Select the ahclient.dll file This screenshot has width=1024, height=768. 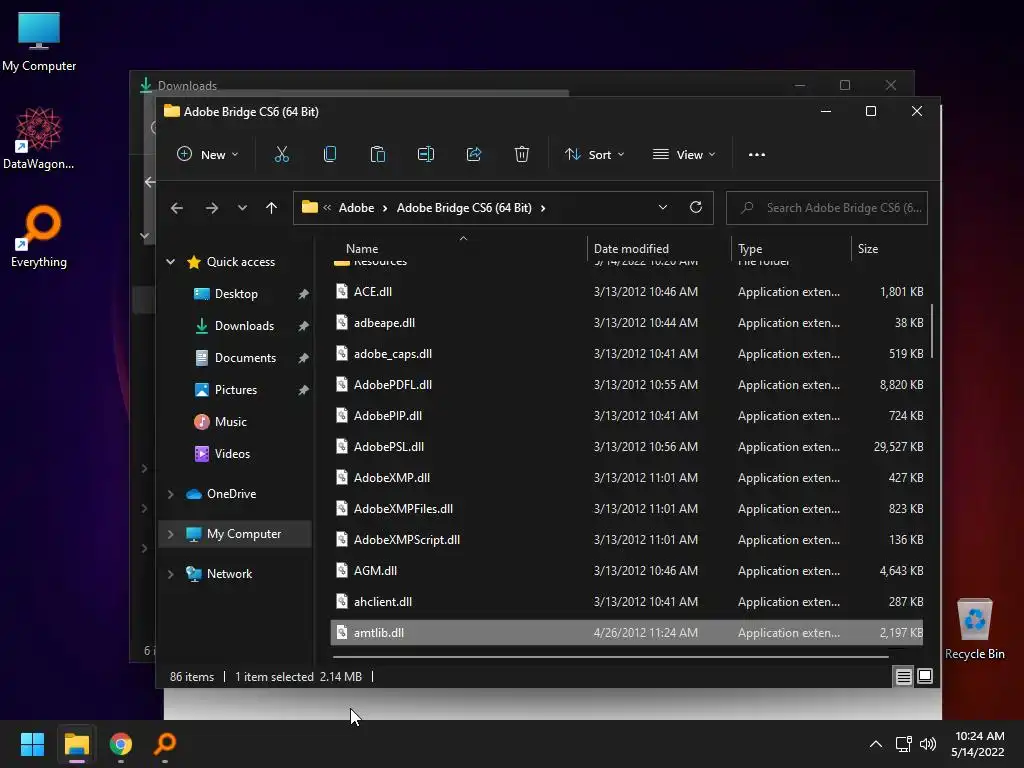coord(627,602)
